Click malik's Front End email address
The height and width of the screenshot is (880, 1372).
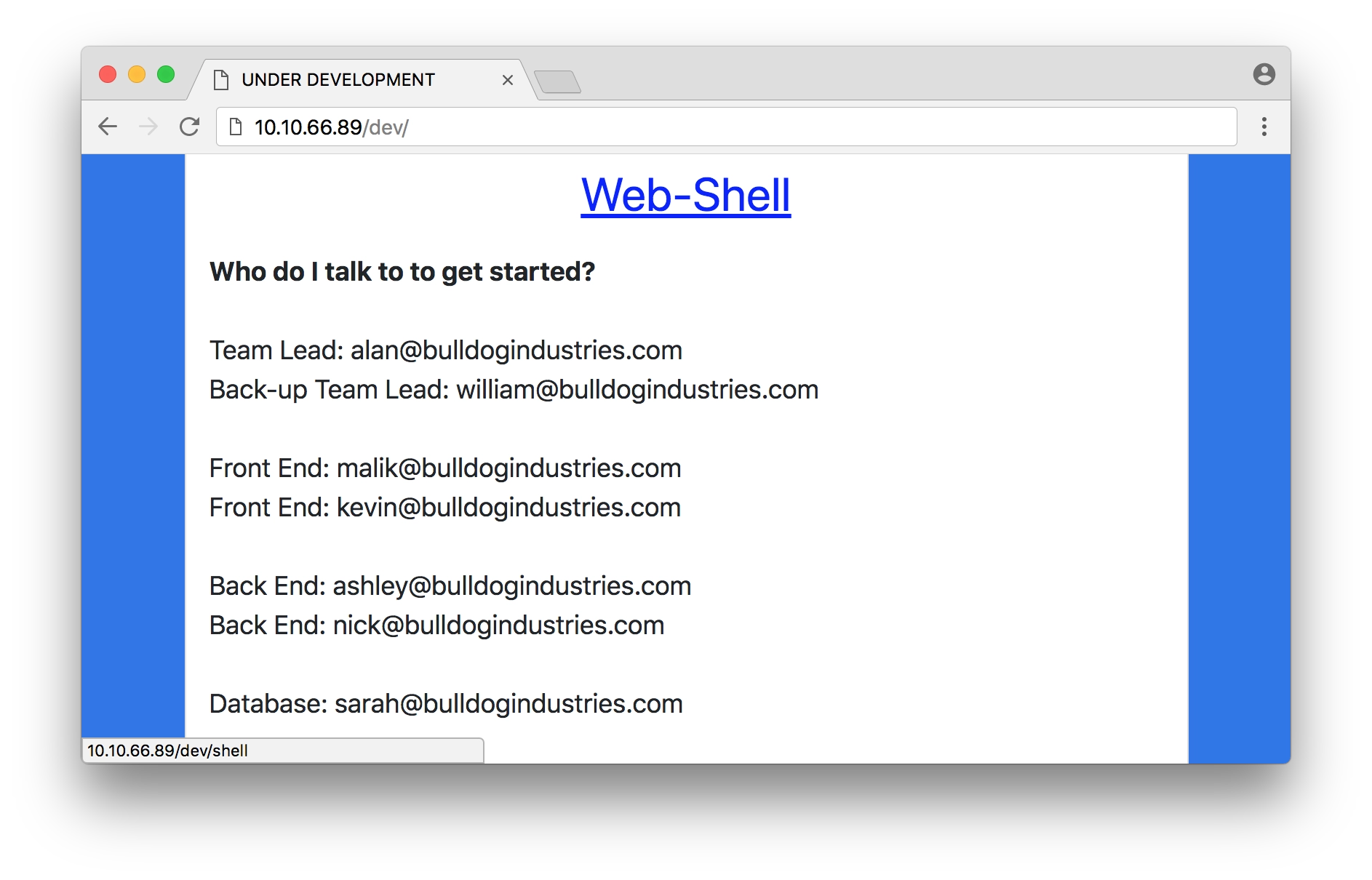point(508,468)
